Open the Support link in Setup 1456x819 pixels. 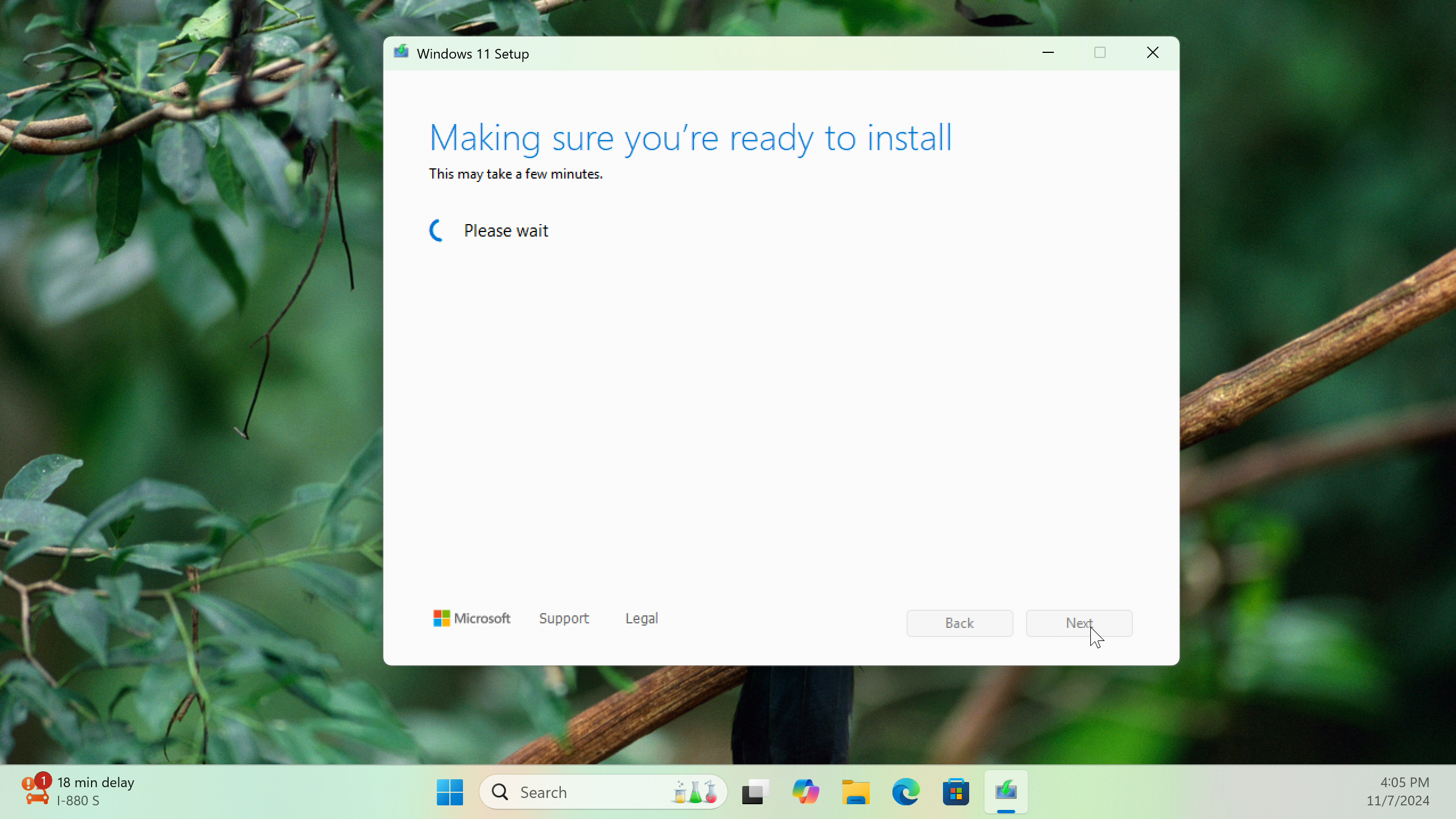point(564,618)
